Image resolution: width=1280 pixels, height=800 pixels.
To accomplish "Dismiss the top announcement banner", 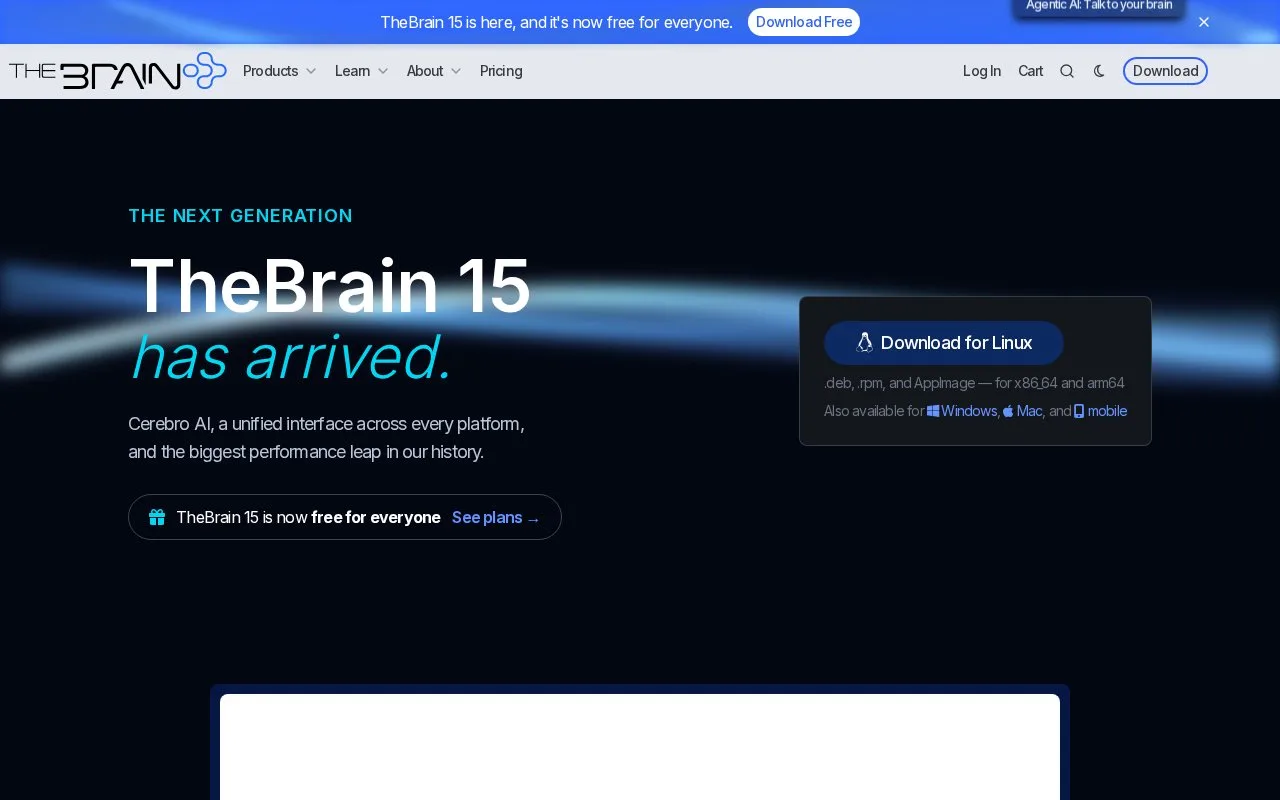I will (x=1204, y=22).
